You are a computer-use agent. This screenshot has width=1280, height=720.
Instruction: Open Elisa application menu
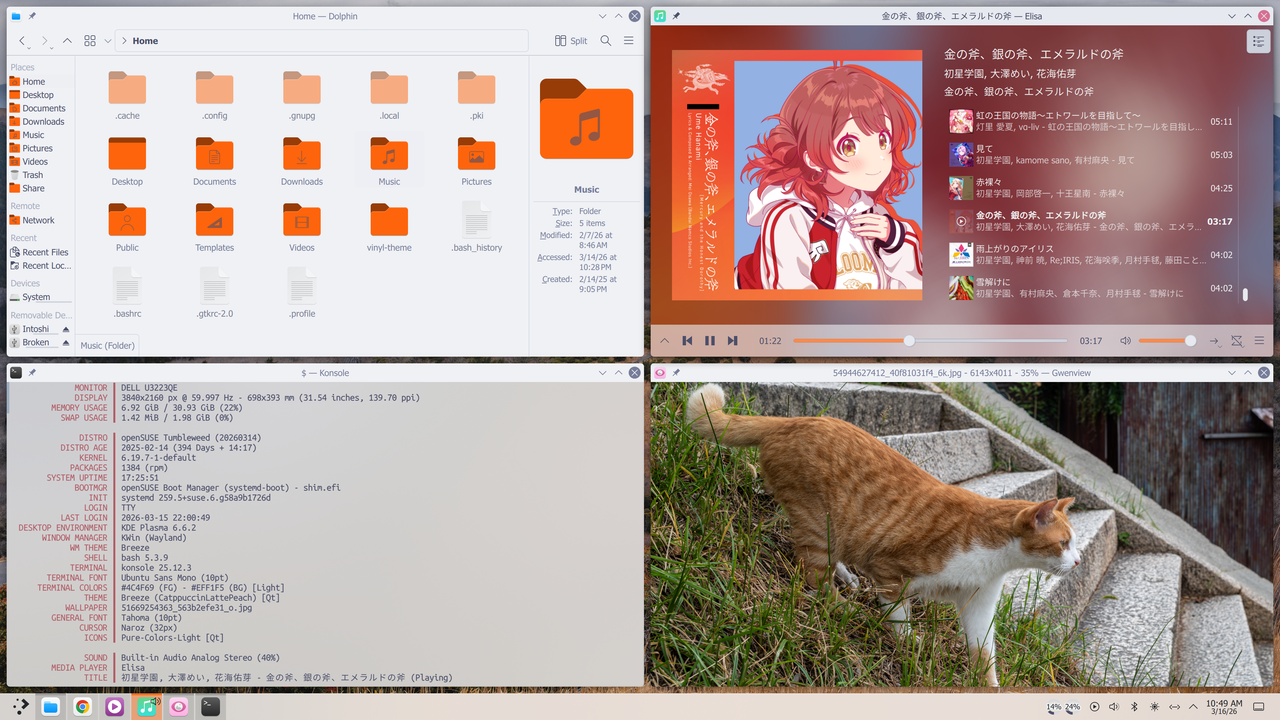point(1259,341)
